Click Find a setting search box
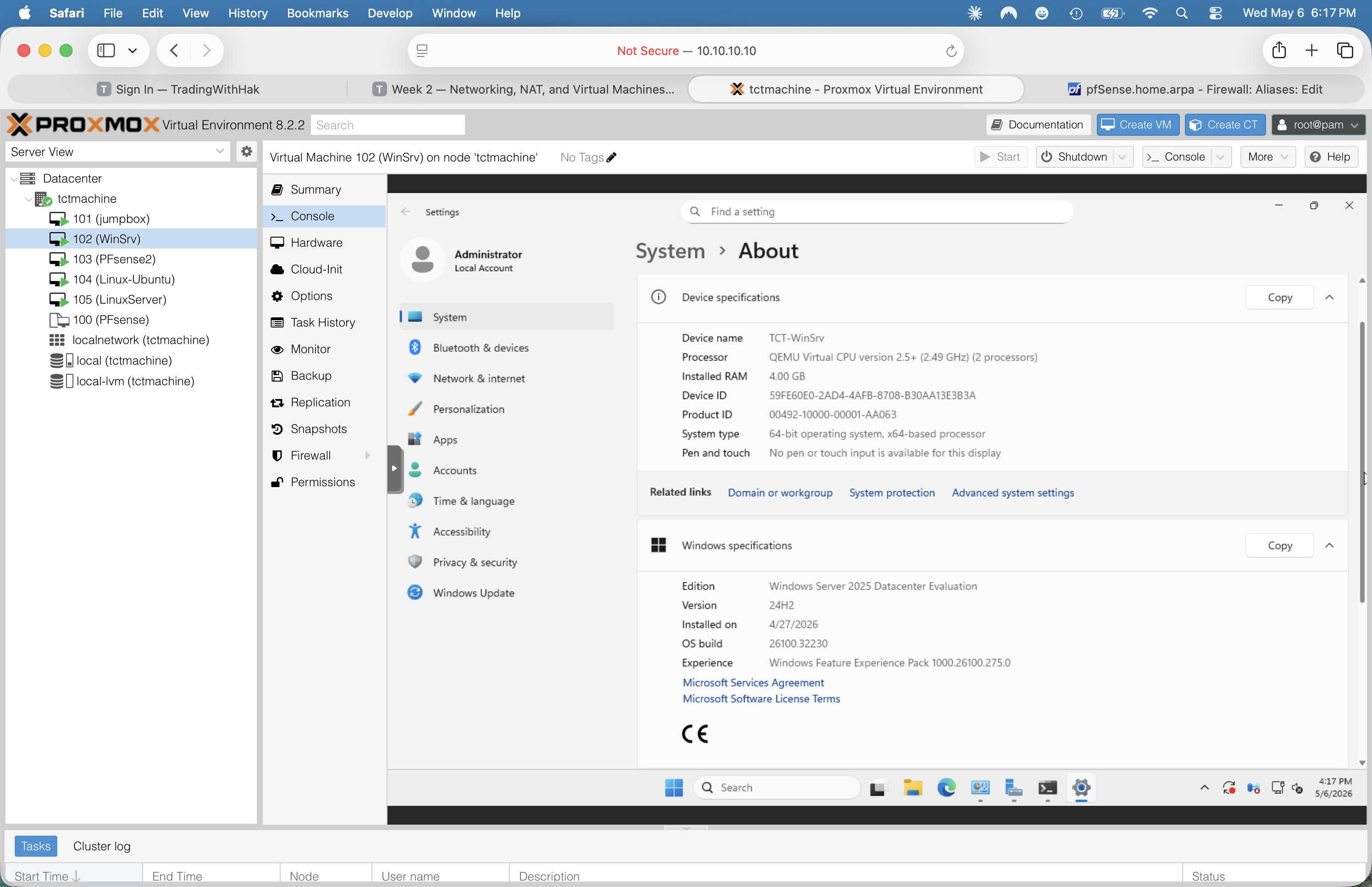 (877, 211)
